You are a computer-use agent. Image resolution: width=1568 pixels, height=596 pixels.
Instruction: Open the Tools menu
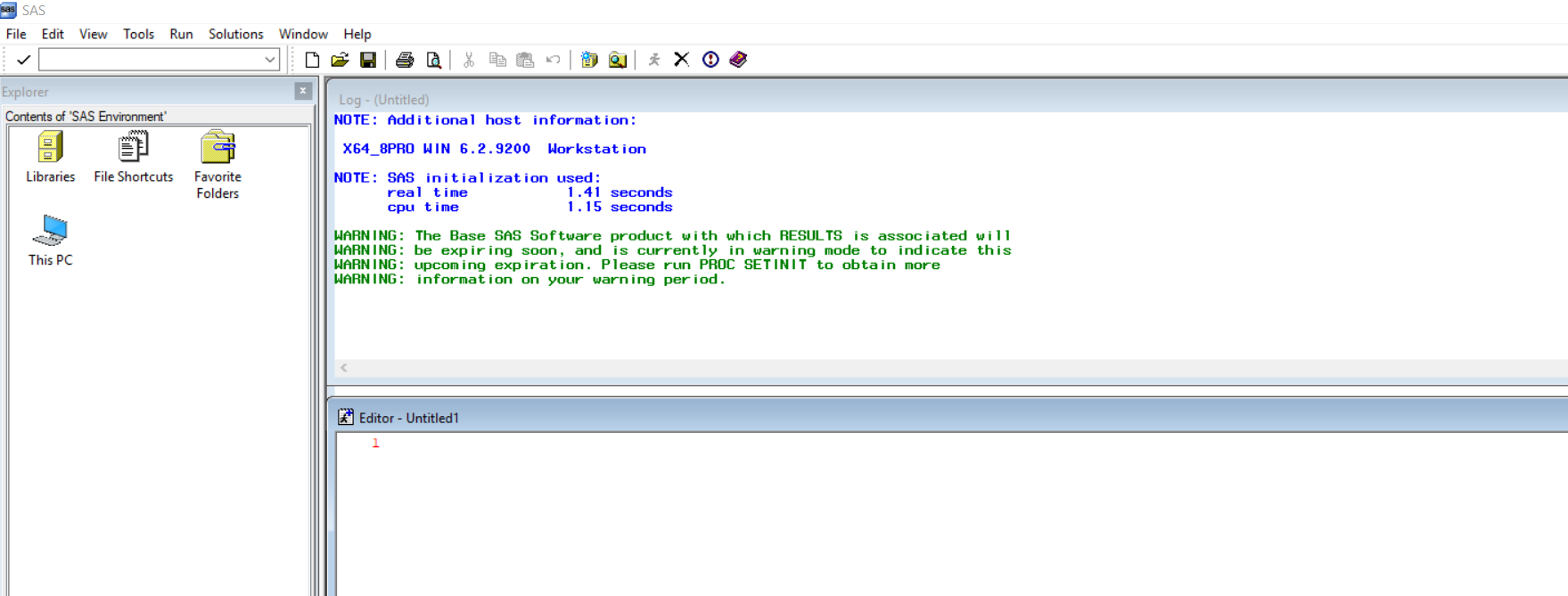(138, 34)
